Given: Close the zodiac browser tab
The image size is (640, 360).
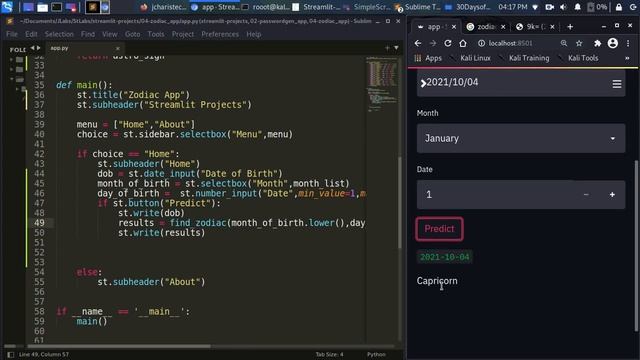Looking at the screenshot, I should point(503,27).
